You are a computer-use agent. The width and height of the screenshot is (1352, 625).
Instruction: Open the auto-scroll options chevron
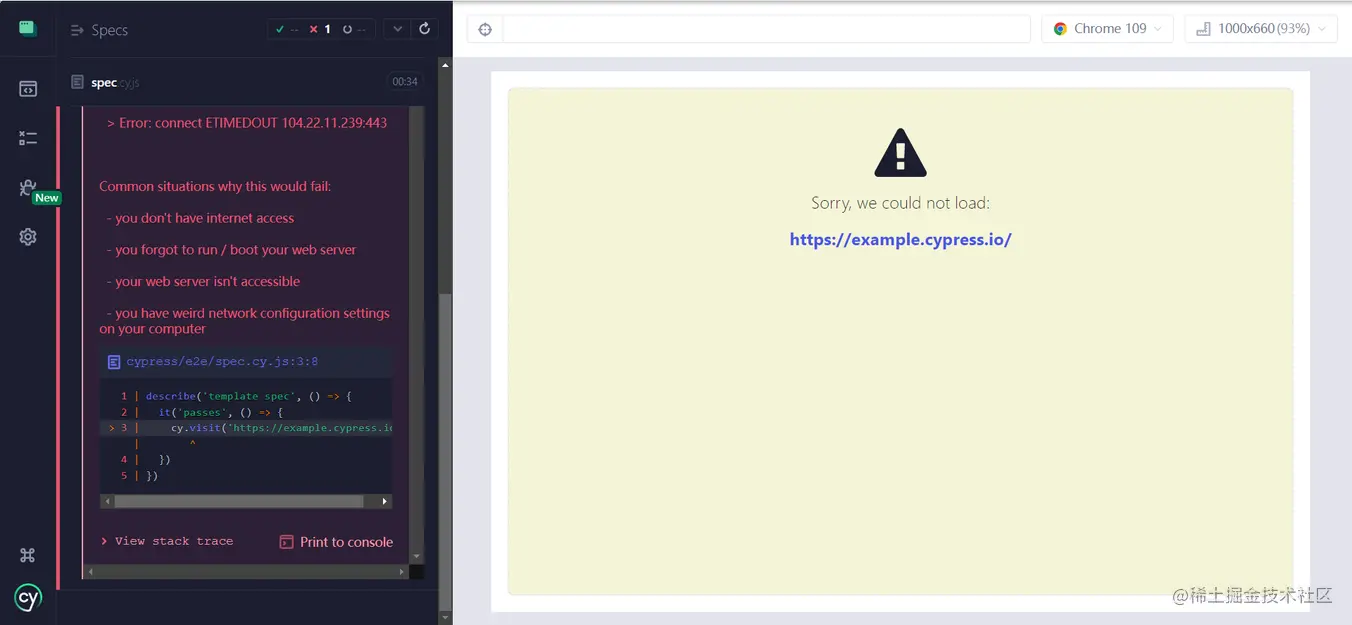pos(398,29)
